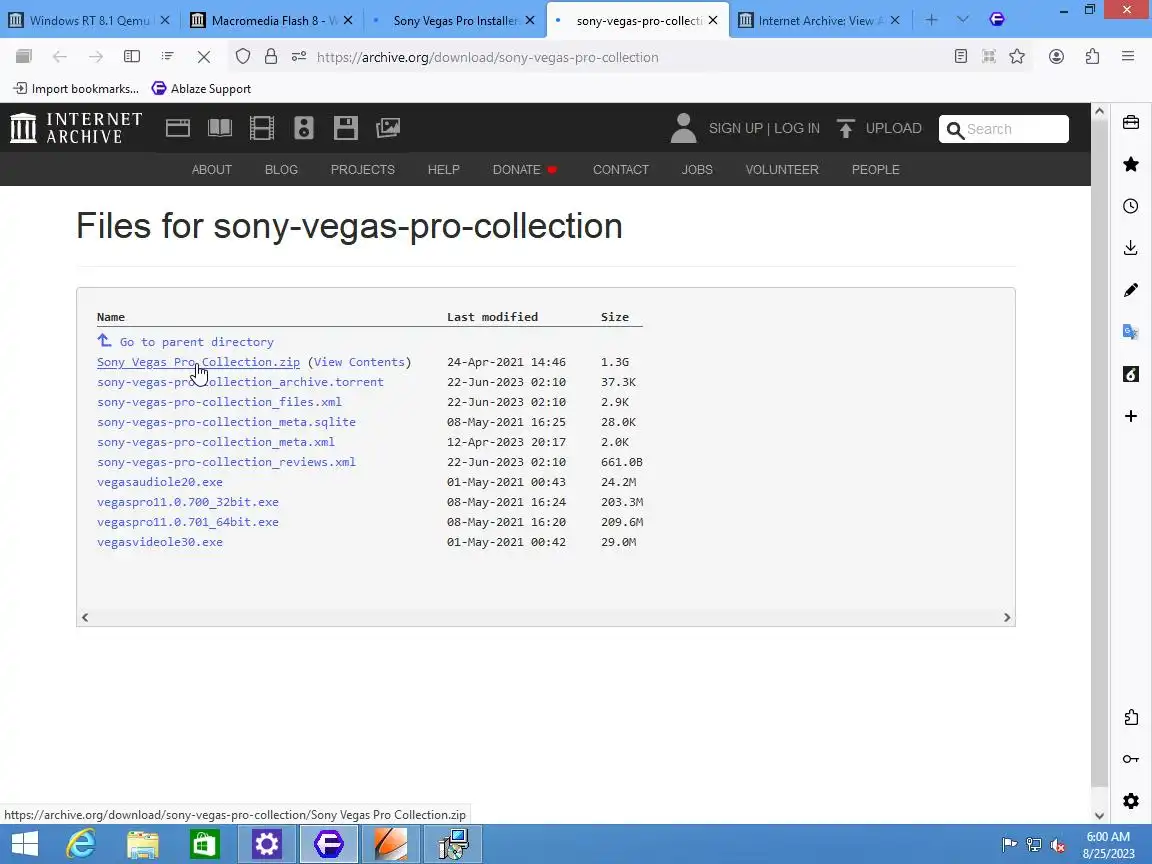The image size is (1152, 864).
Task: Download Sony Vegas Pro Collection.zip
Action: pyautogui.click(x=198, y=362)
